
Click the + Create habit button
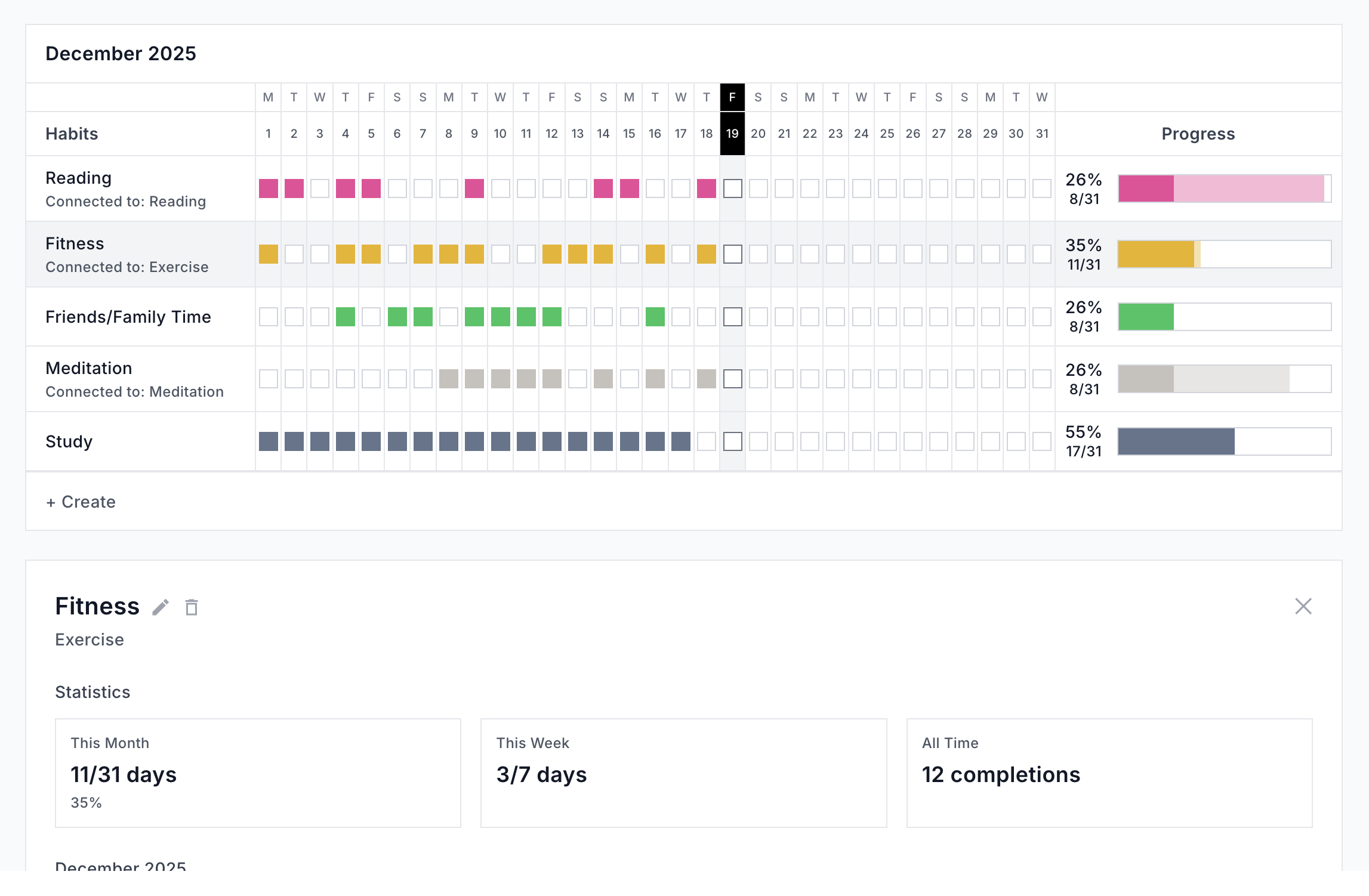pos(81,502)
